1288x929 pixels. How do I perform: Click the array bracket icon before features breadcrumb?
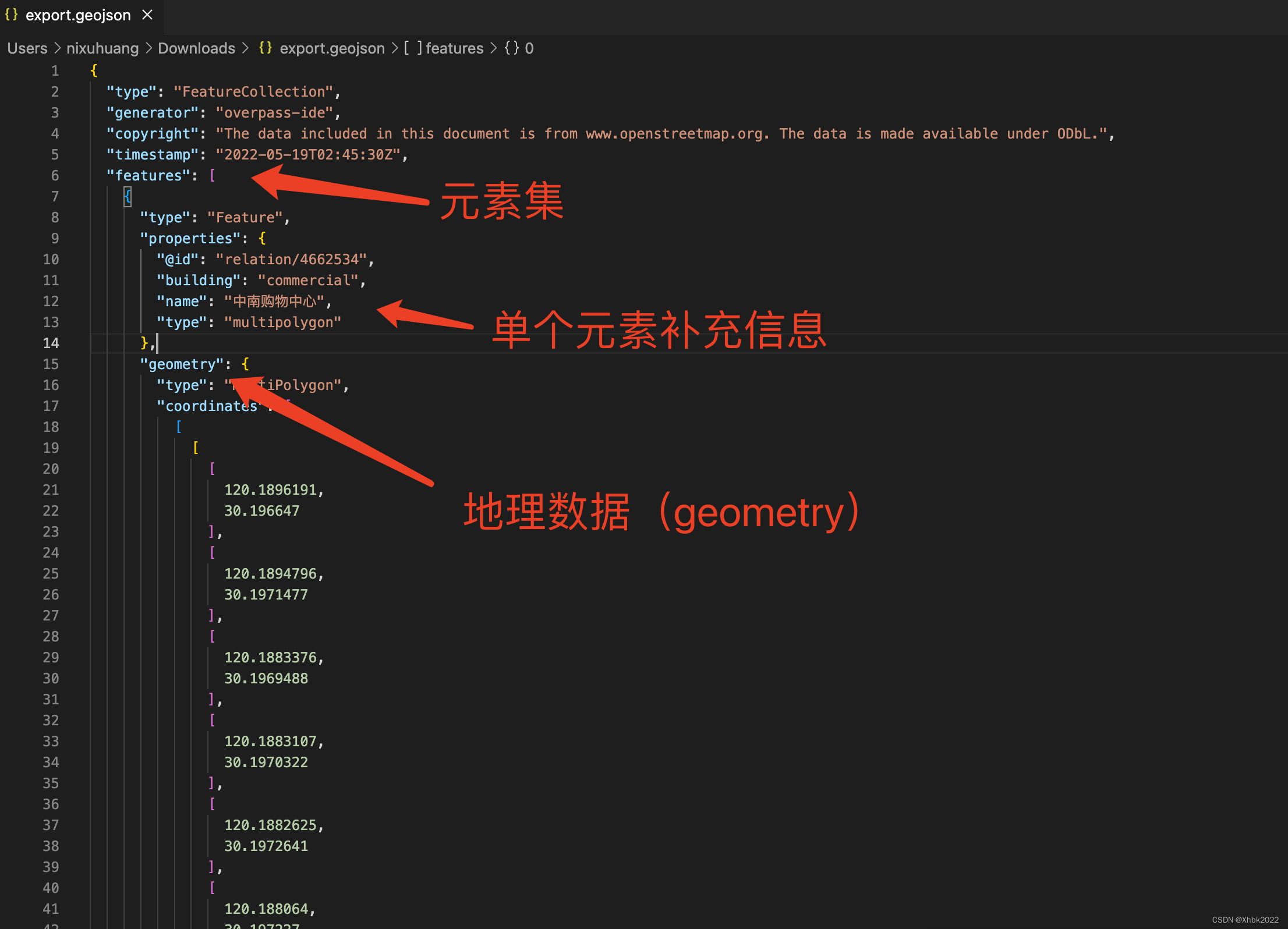click(413, 48)
